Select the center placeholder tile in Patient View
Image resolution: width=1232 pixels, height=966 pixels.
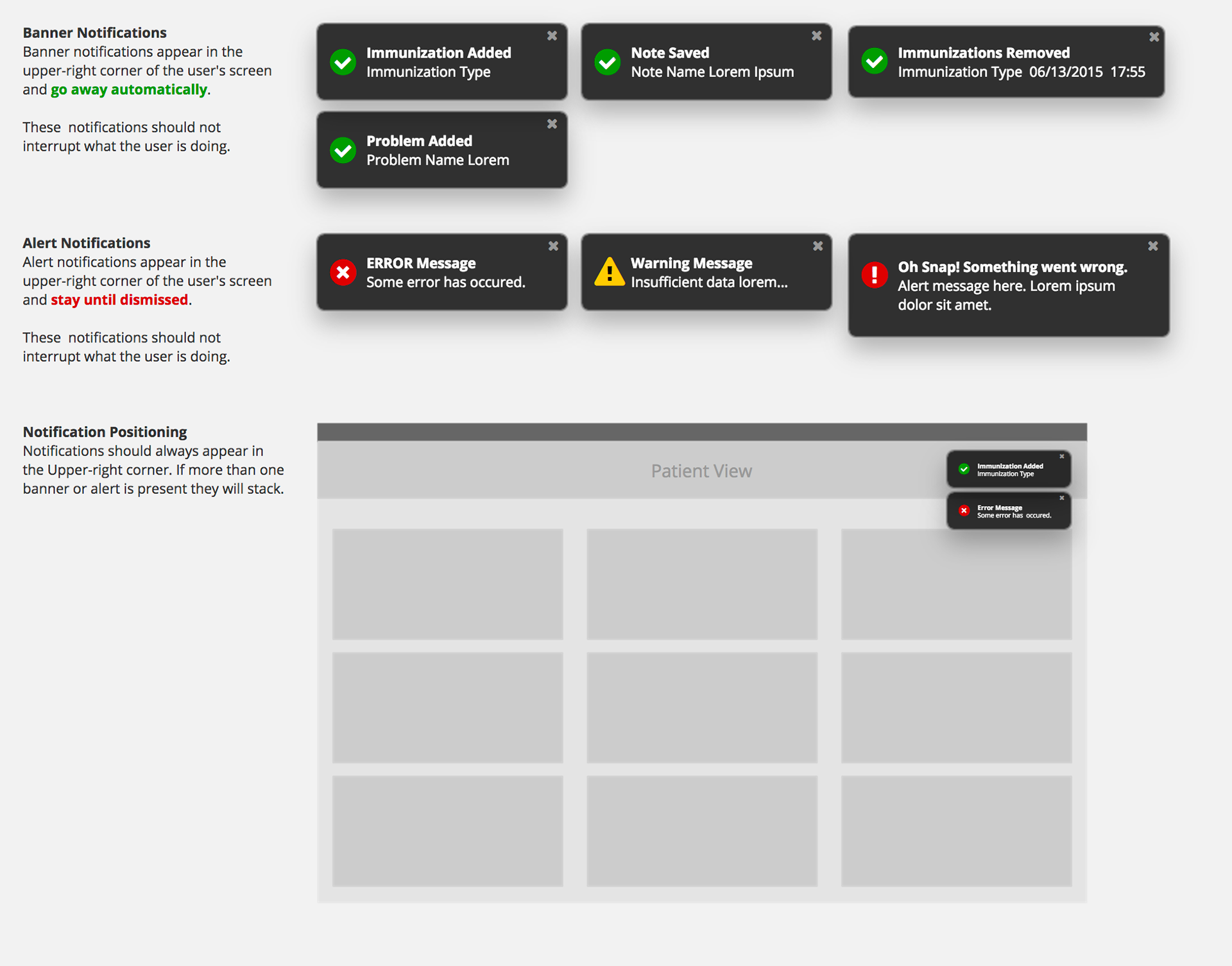tap(701, 708)
